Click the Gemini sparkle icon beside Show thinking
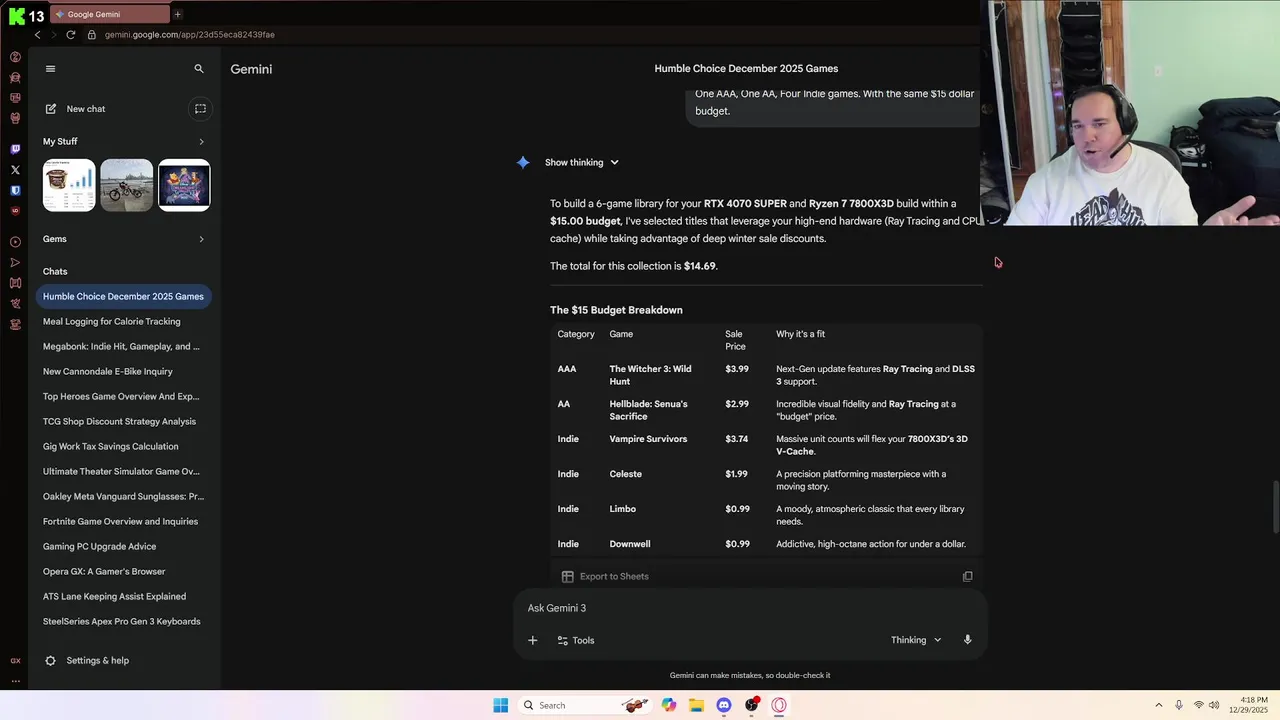 [x=523, y=162]
